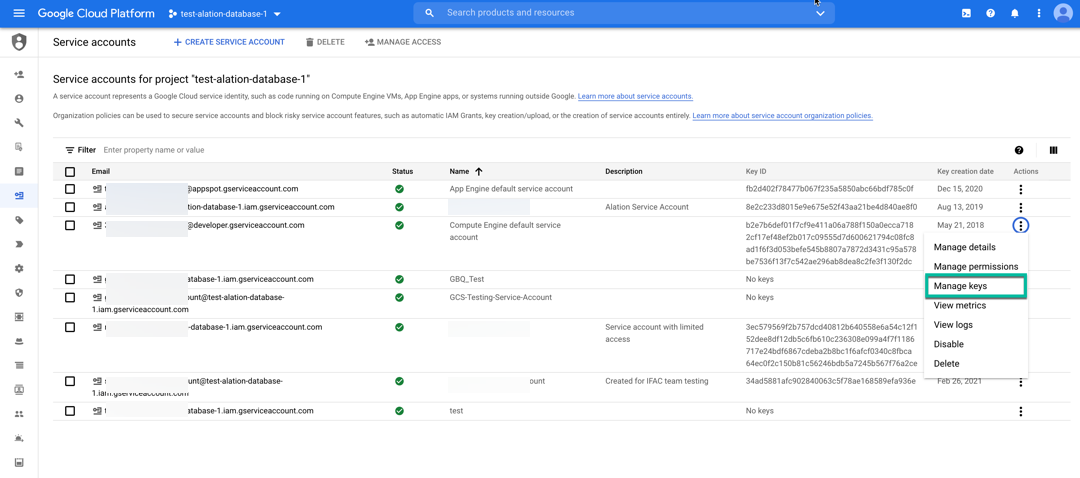The image size is (1080, 478).
Task: Open the top bar three-dot settings menu
Action: click(1039, 13)
